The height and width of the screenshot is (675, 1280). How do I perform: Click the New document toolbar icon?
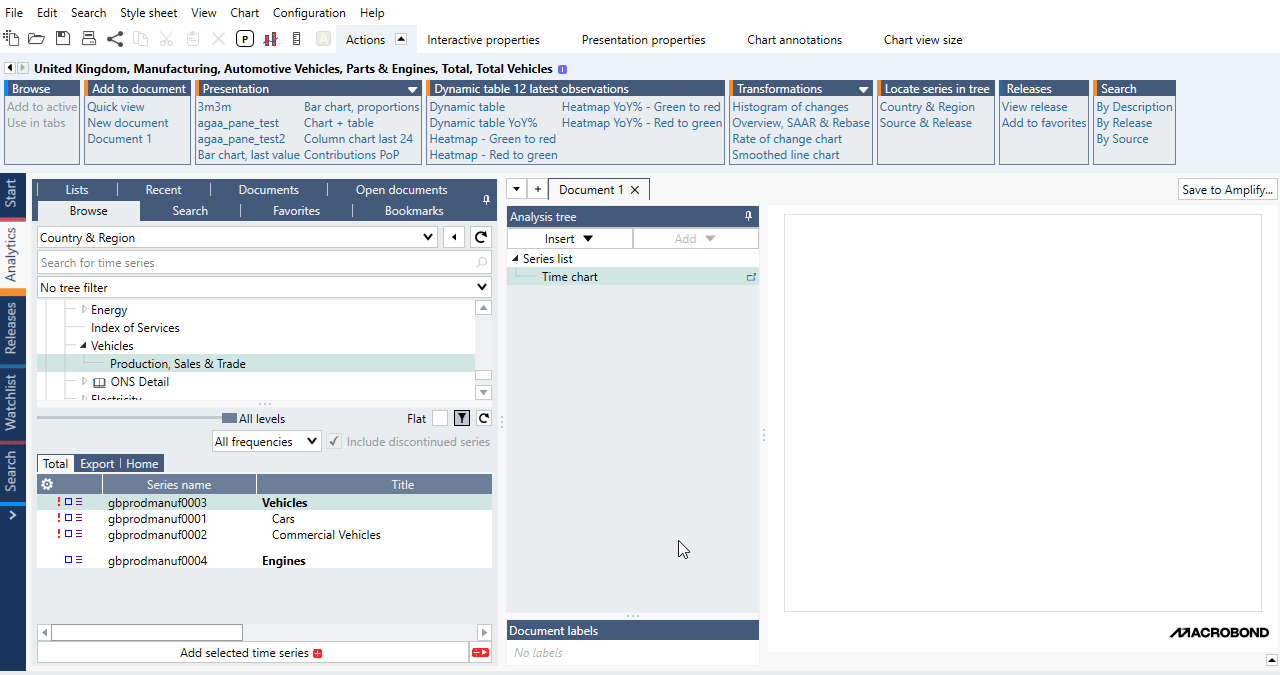click(11, 39)
